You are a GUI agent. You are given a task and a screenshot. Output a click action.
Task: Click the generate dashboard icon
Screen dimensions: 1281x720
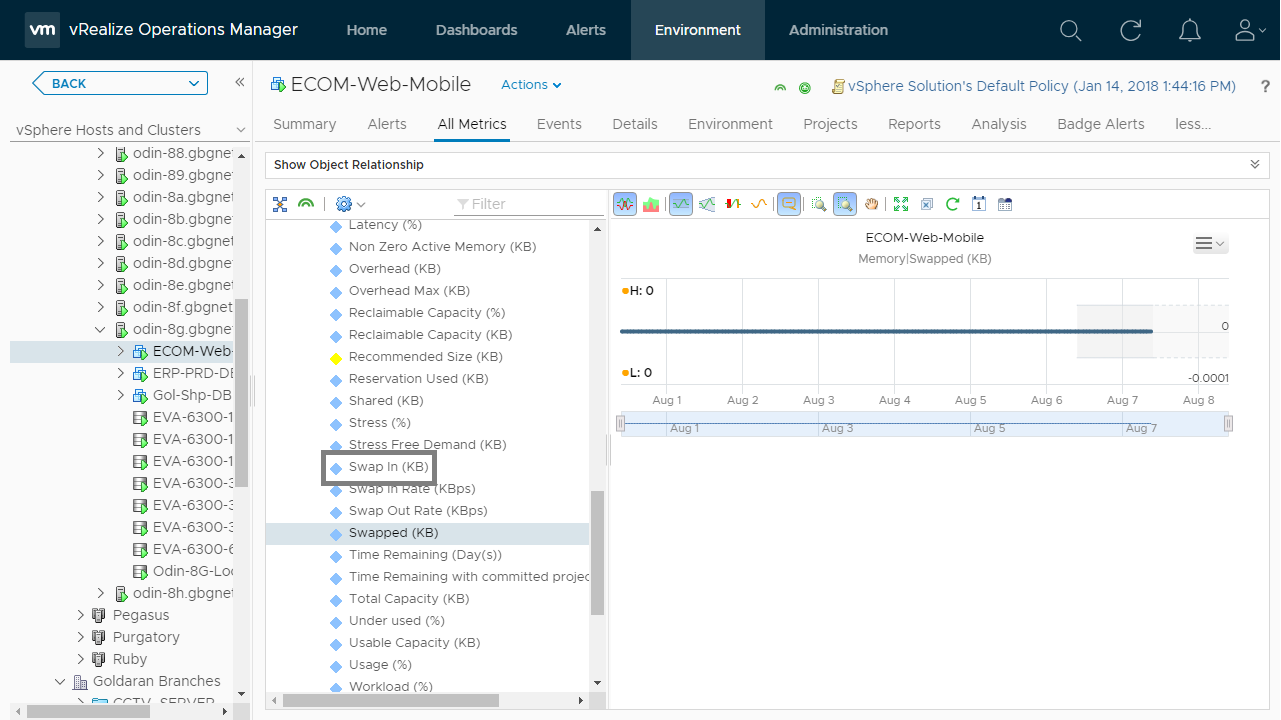1005,204
